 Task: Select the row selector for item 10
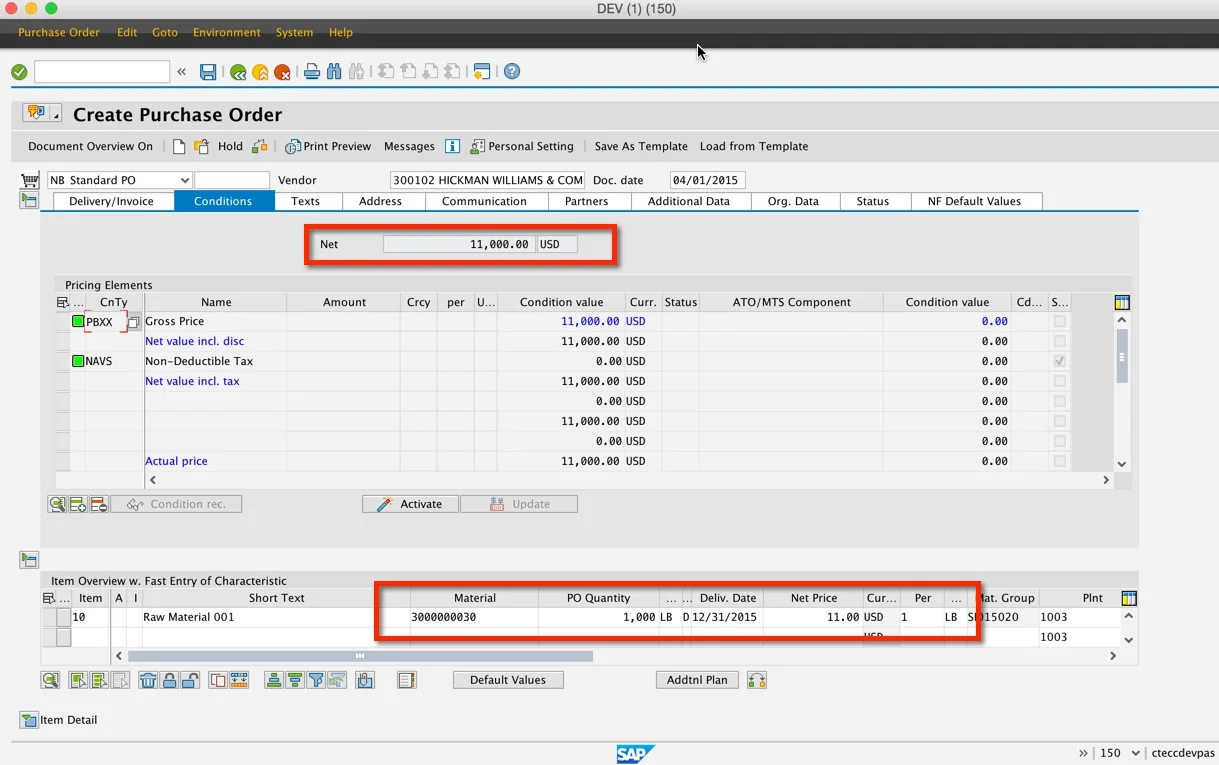pos(62,618)
